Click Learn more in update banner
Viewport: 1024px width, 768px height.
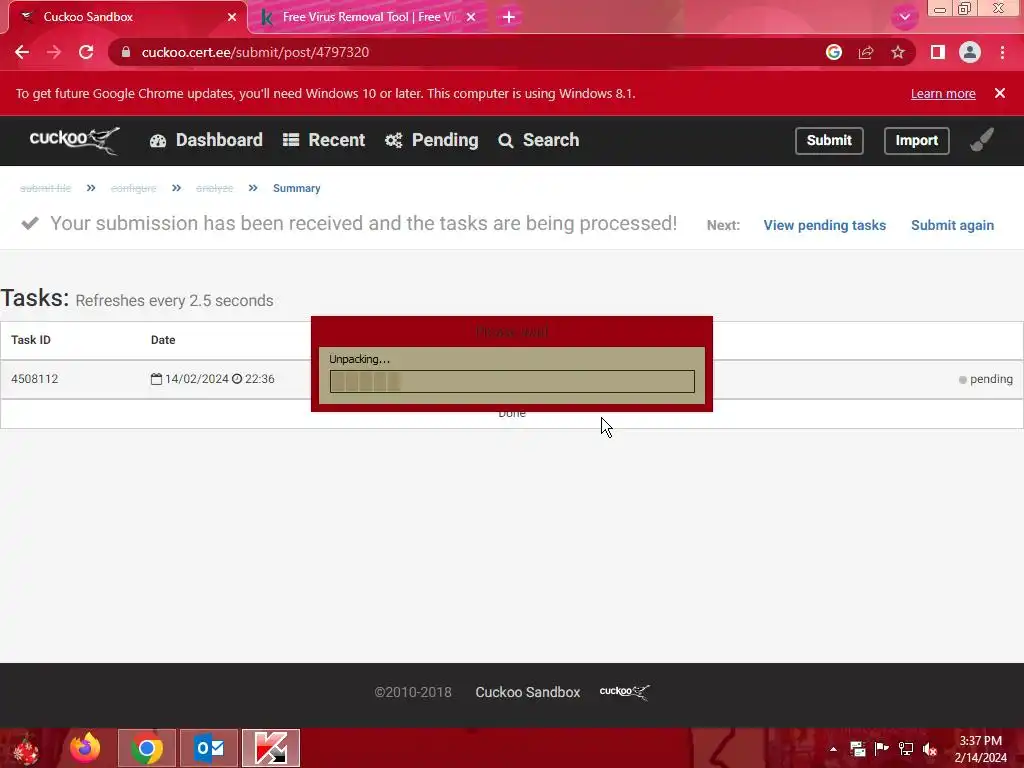(x=943, y=93)
